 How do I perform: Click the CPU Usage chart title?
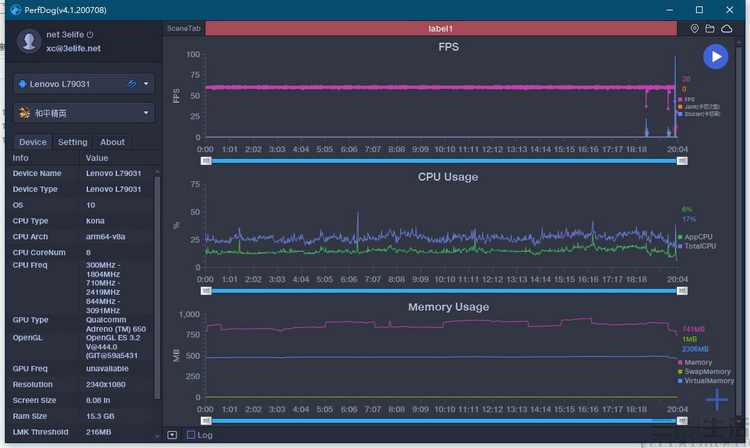(448, 177)
